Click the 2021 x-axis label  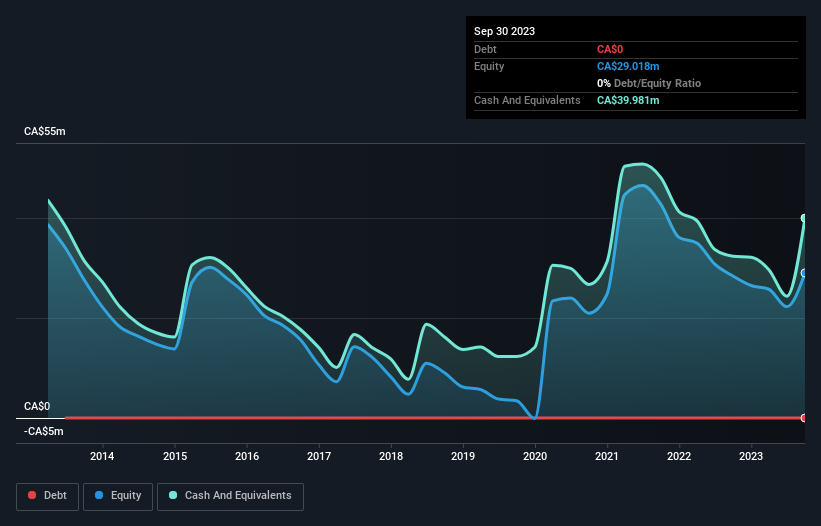tap(607, 456)
